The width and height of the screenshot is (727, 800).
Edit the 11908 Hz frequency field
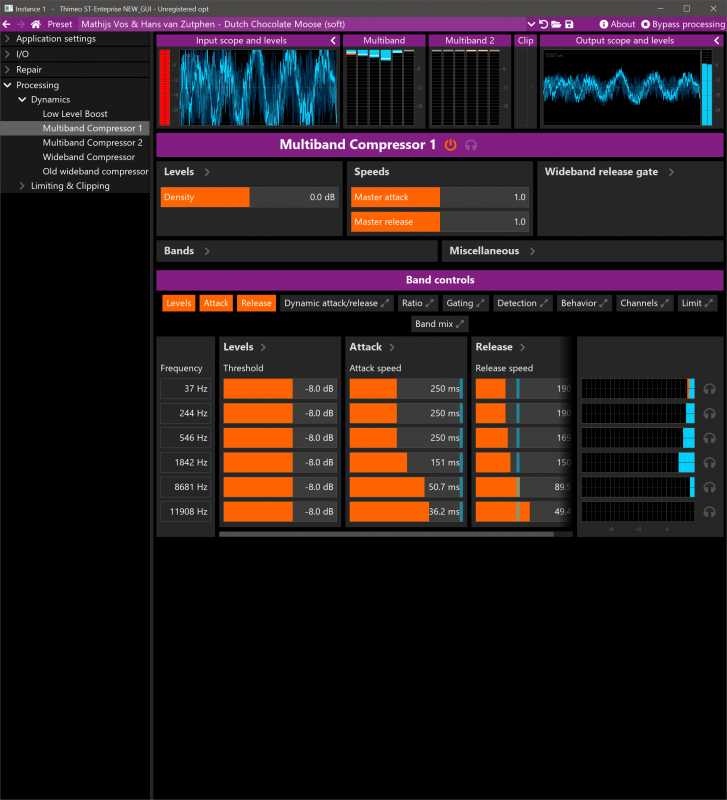click(x=186, y=511)
